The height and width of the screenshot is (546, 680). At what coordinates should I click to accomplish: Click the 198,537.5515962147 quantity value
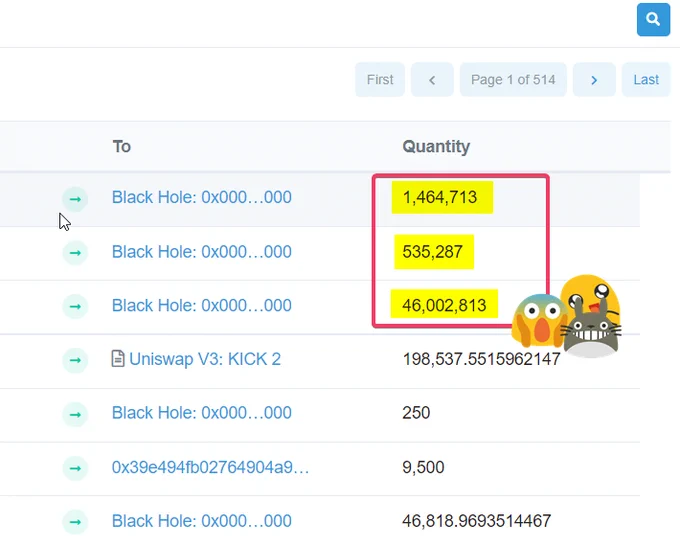pos(481,359)
